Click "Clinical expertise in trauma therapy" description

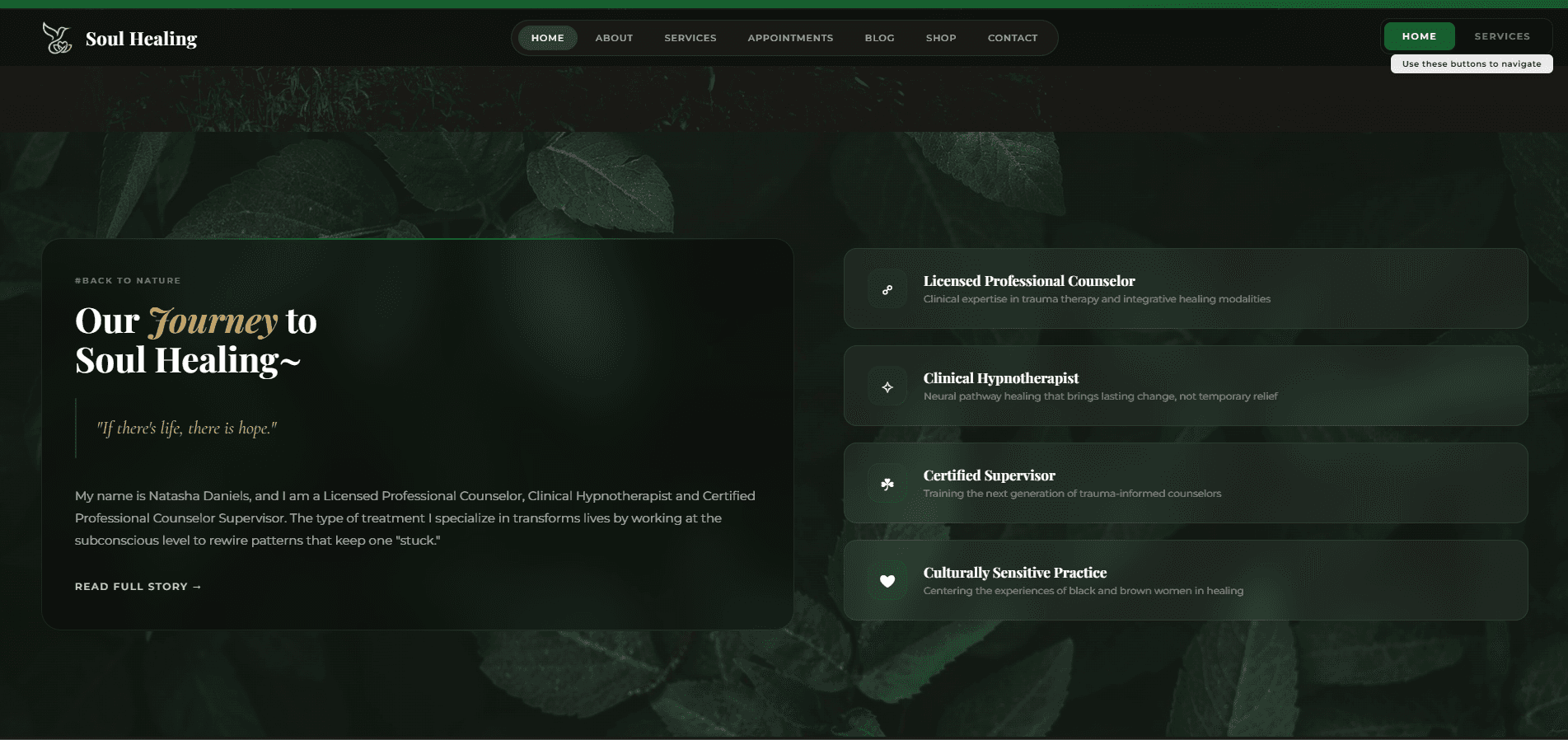coord(1097,299)
